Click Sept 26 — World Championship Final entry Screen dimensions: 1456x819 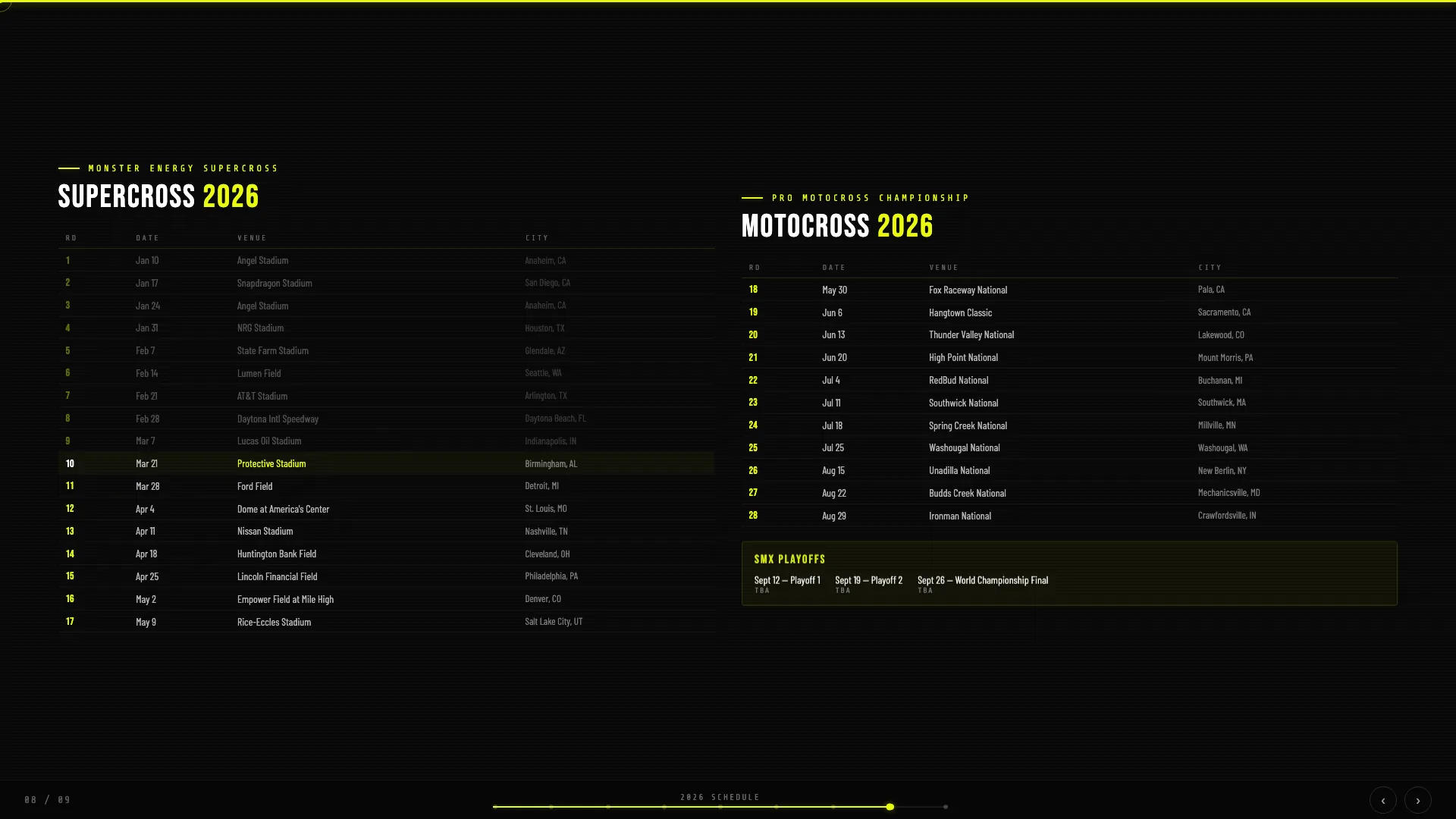coord(982,580)
